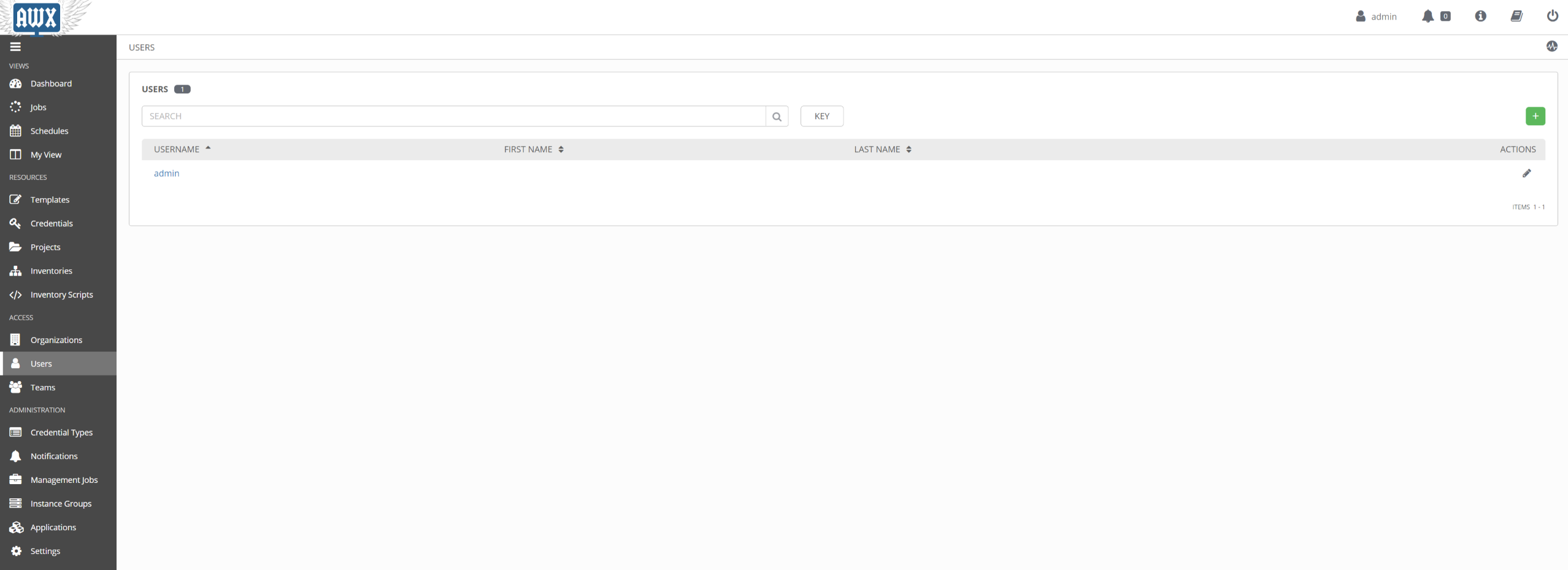1568x570 pixels.
Task: Click the green add user button
Action: [x=1535, y=116]
